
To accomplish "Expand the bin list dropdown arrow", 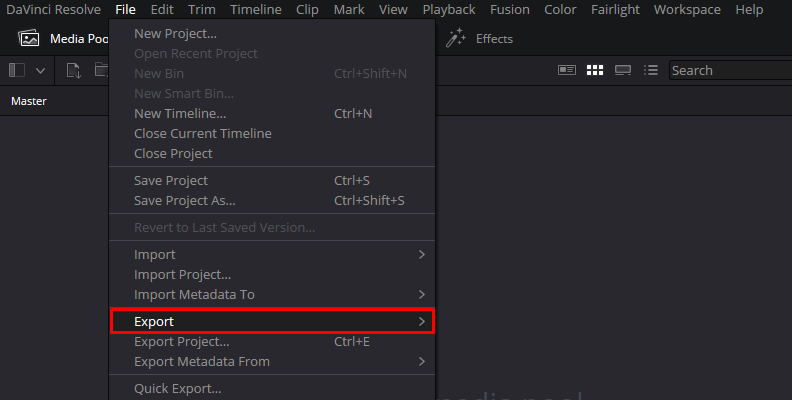I will click(41, 70).
